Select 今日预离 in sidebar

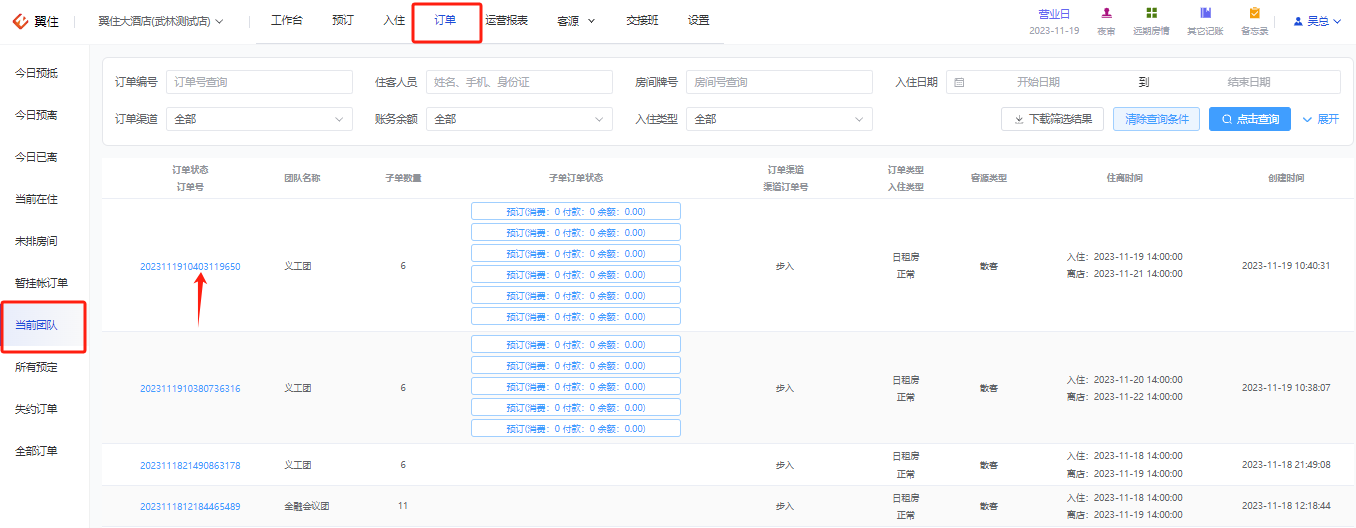click(36, 115)
